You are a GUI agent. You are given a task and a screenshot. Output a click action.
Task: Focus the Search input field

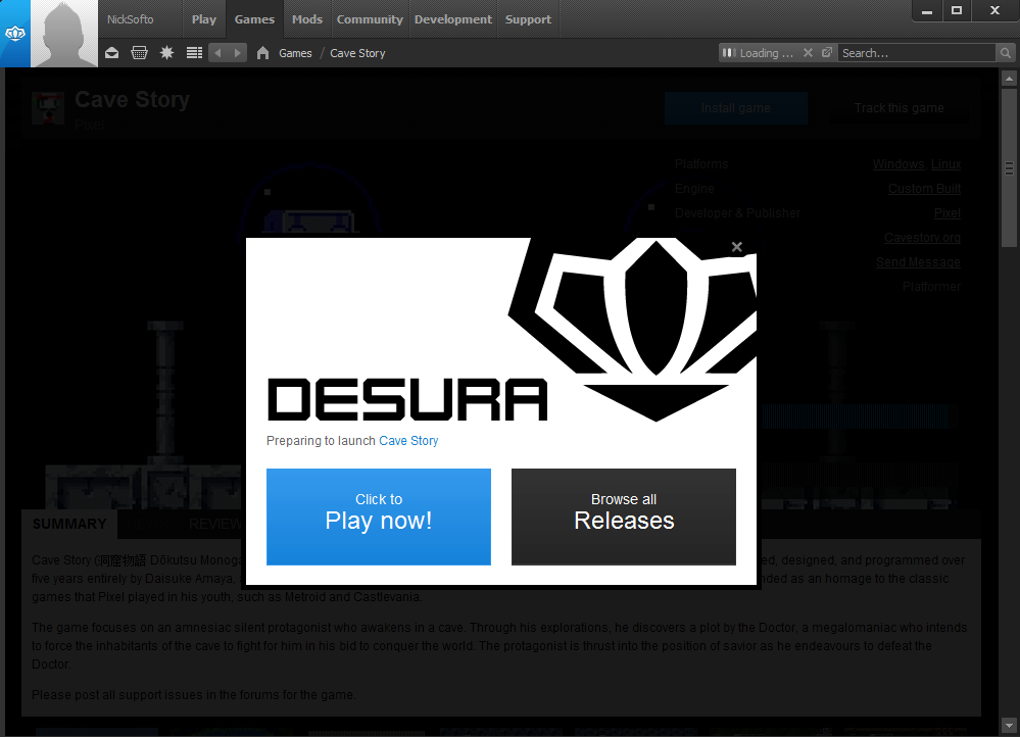point(917,53)
